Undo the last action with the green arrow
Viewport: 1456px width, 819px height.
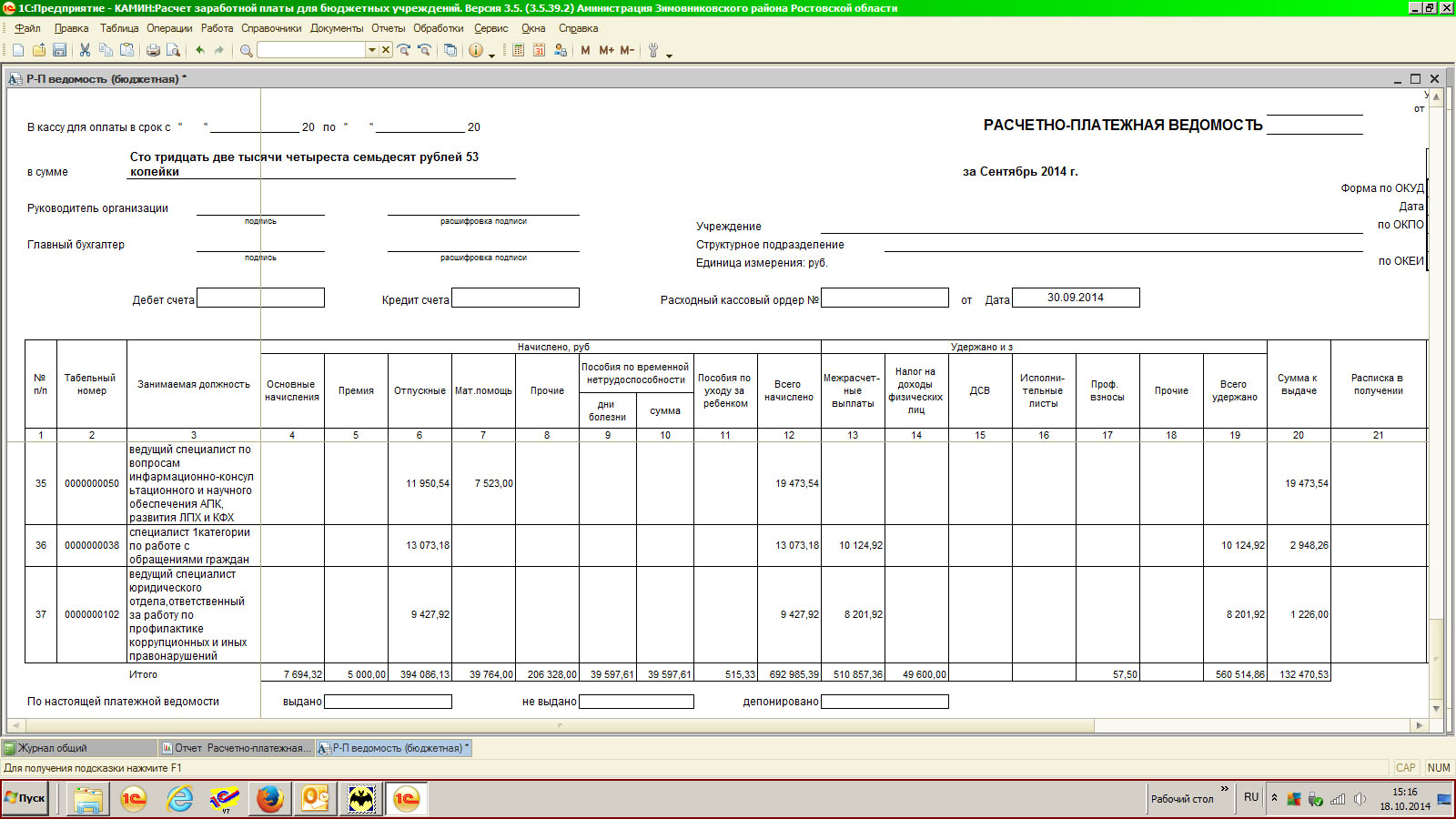pyautogui.click(x=199, y=50)
